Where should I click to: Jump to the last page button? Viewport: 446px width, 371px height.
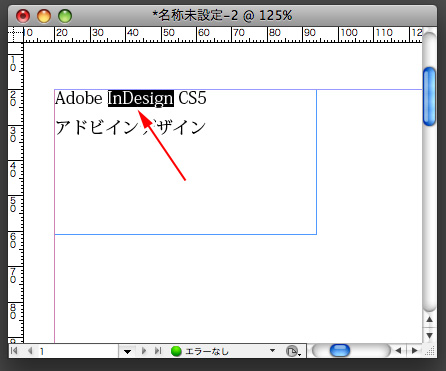pyautogui.click(x=158, y=351)
